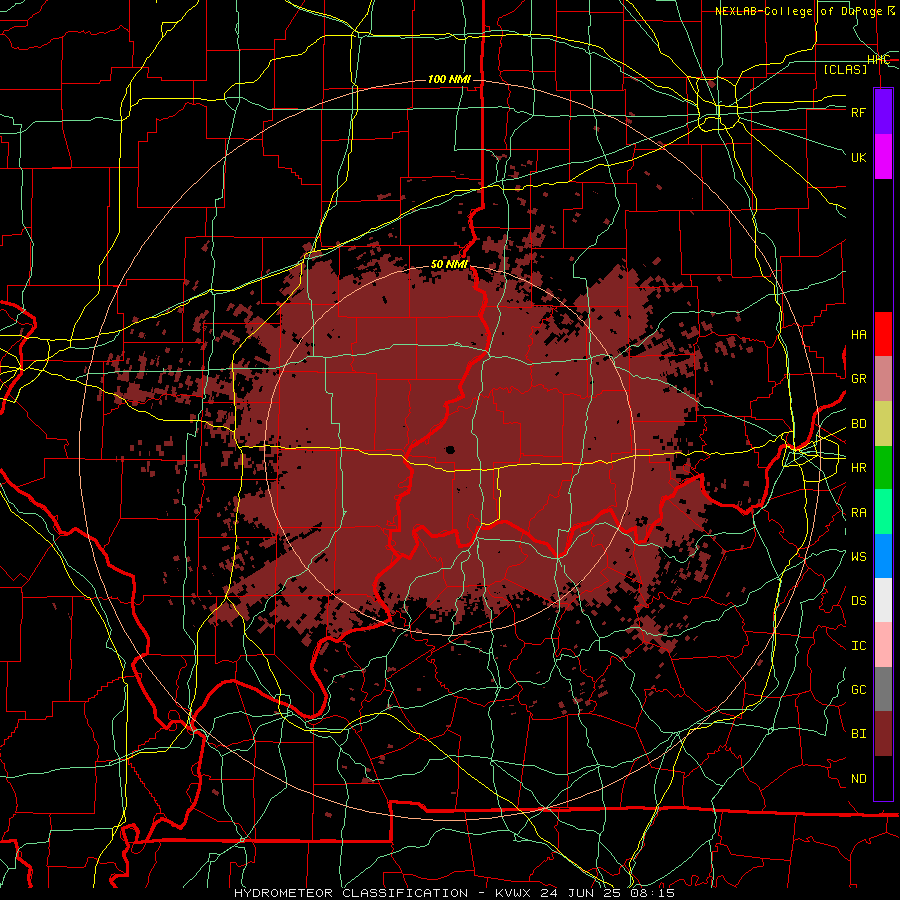Click the [CLAS] label
This screenshot has height=900, width=900.
tap(845, 69)
